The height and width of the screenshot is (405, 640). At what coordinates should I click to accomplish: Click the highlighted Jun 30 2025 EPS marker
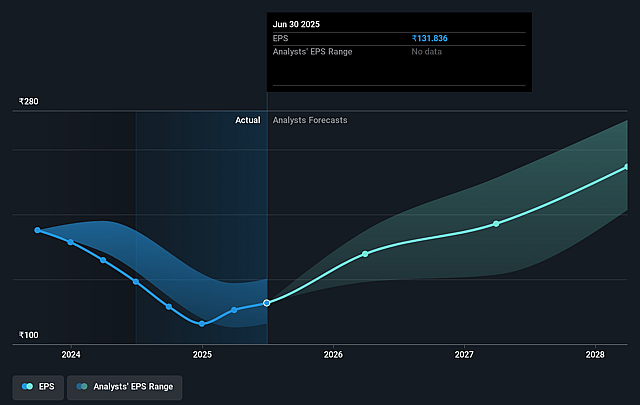(267, 302)
